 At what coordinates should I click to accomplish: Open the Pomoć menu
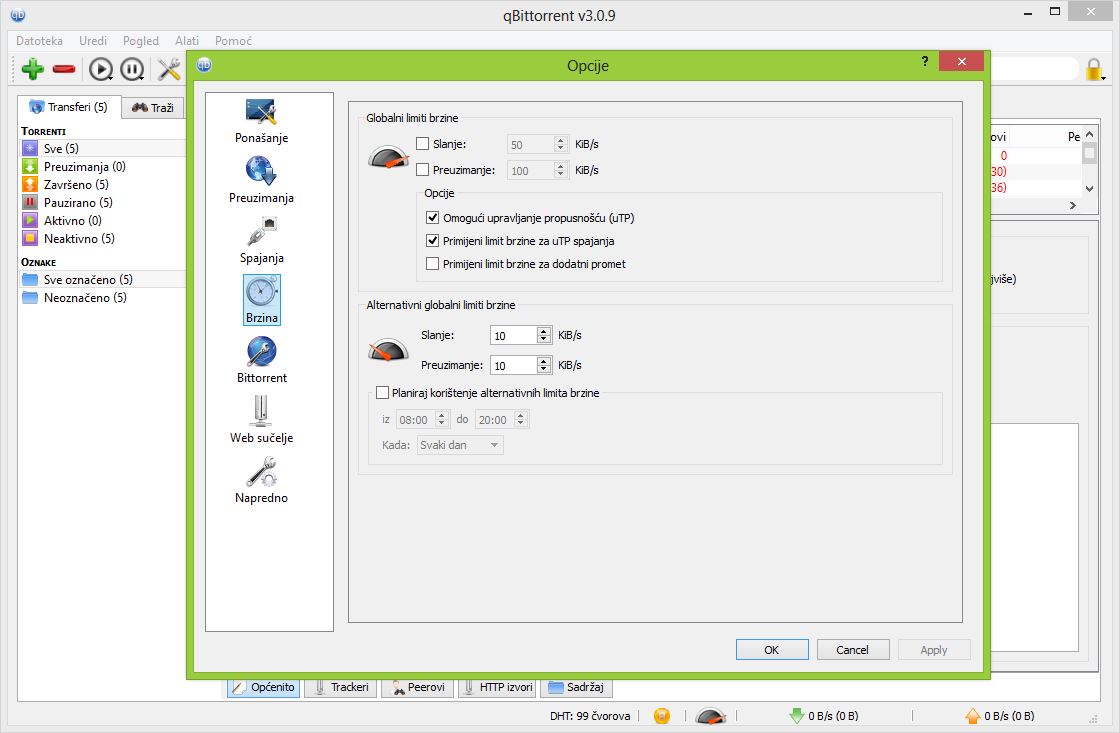(233, 41)
